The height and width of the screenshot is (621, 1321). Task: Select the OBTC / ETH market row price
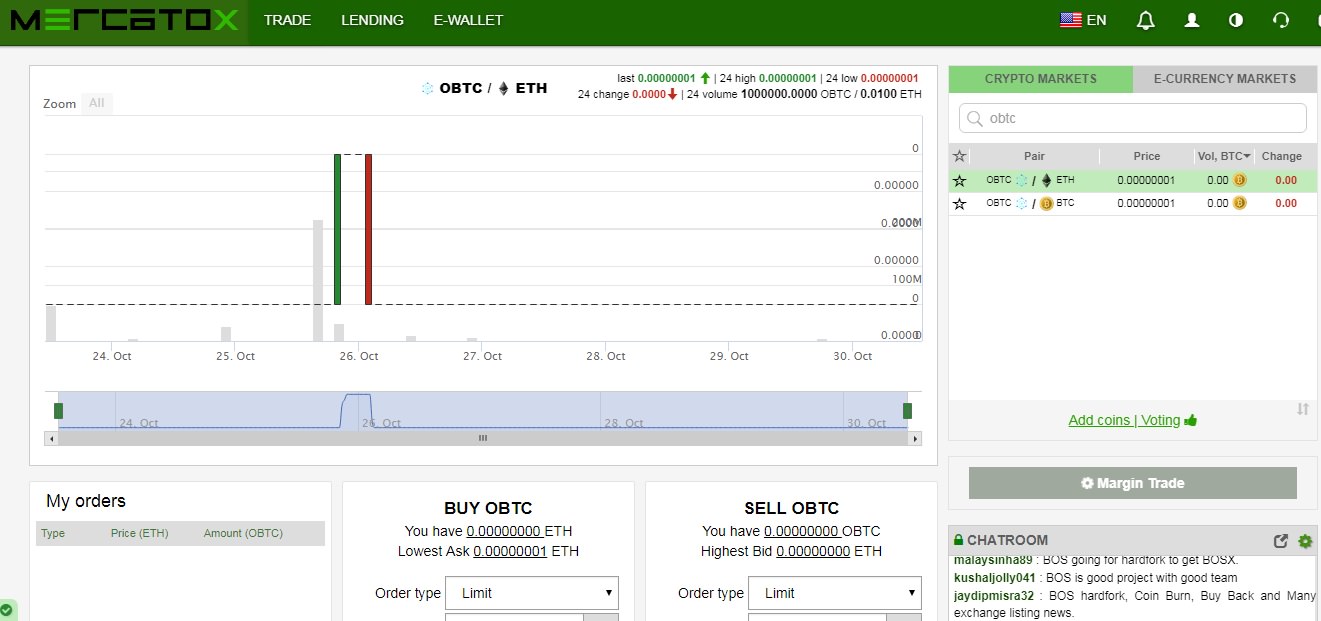click(1146, 181)
